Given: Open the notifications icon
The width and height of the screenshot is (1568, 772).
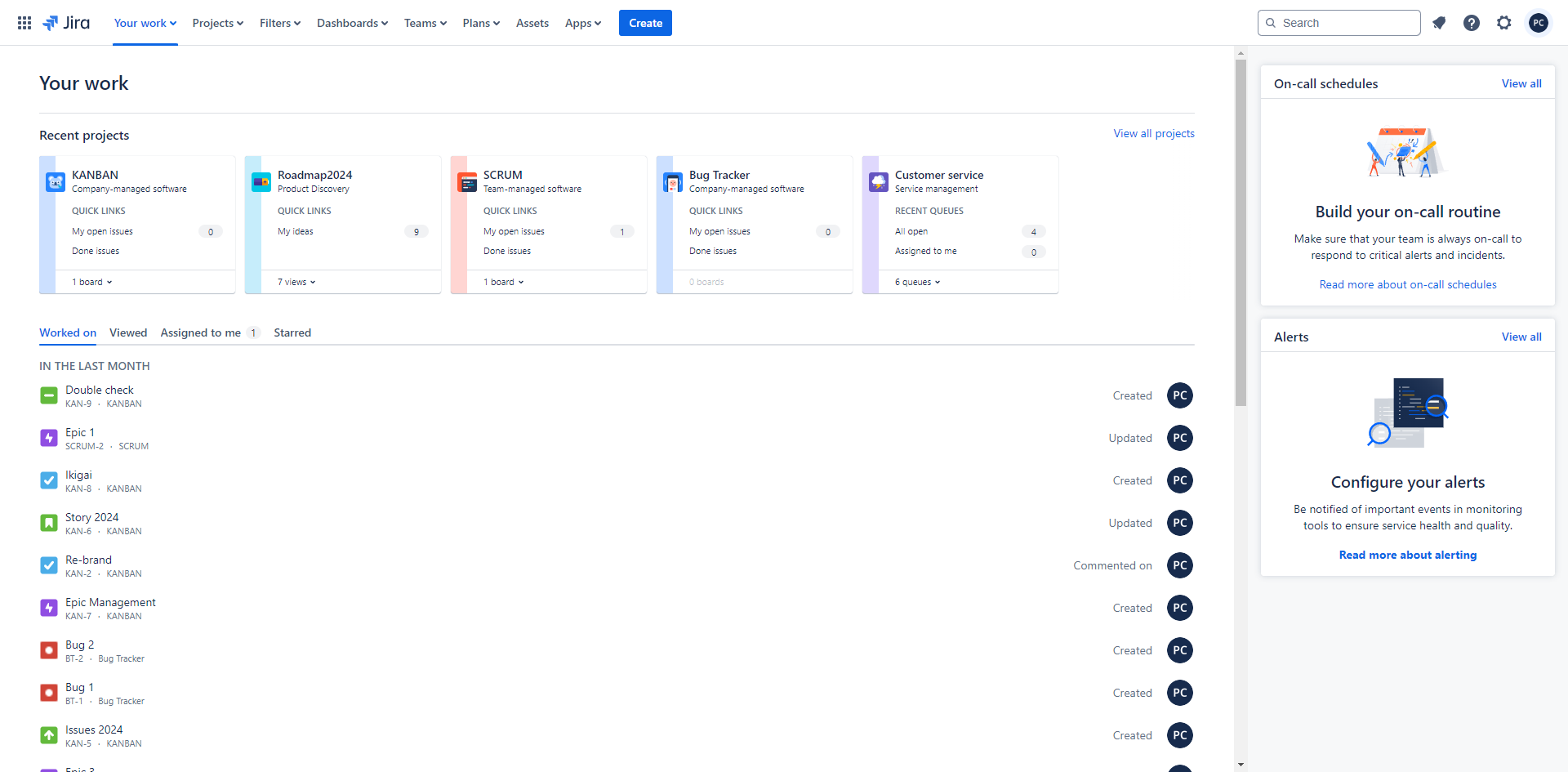Looking at the screenshot, I should coord(1439,23).
